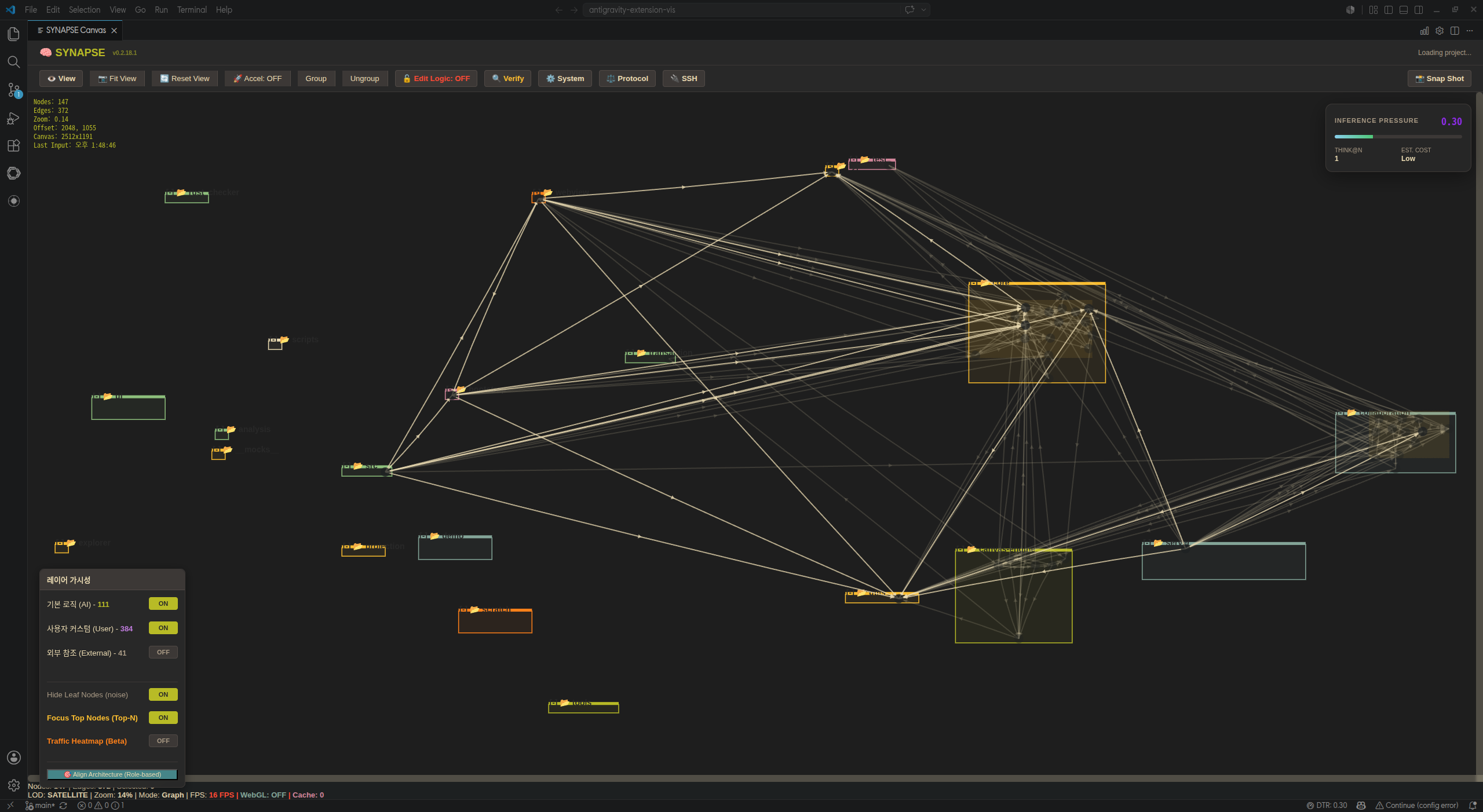Click Align Architecture (Role-based) button
Screen dimensions: 1483x812
[112, 774]
